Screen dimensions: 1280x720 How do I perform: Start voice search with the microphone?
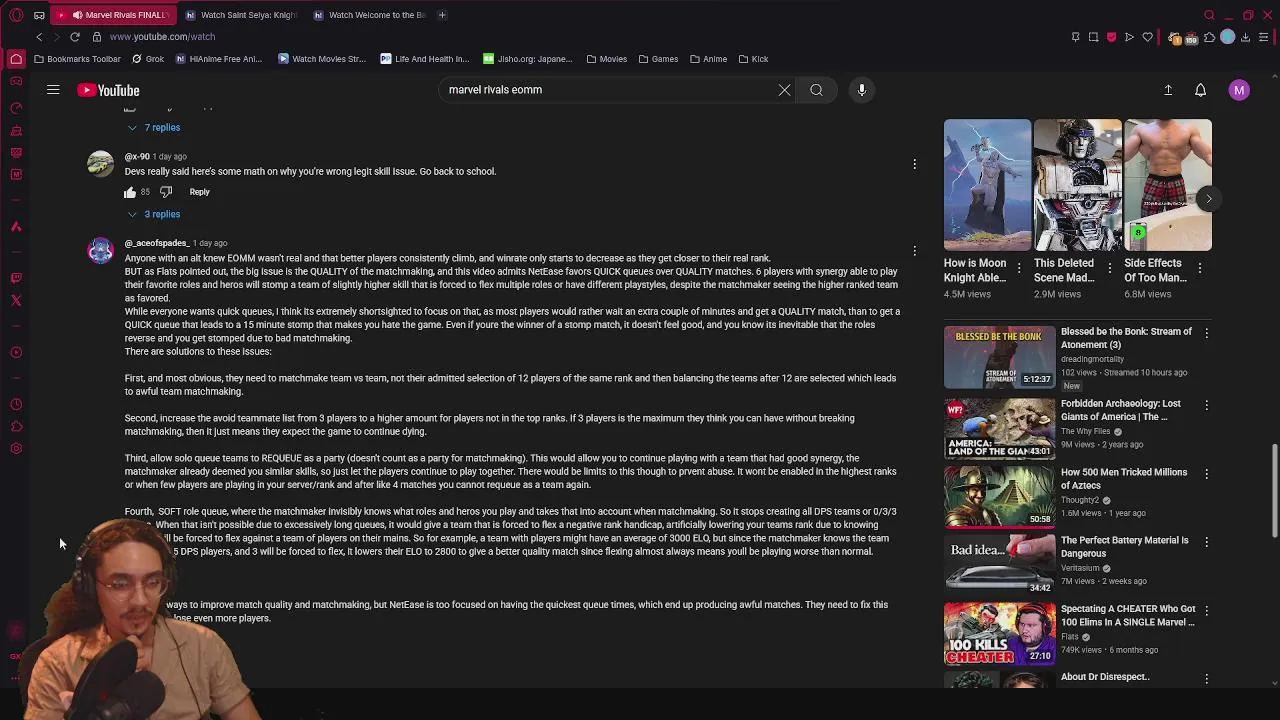(x=861, y=90)
